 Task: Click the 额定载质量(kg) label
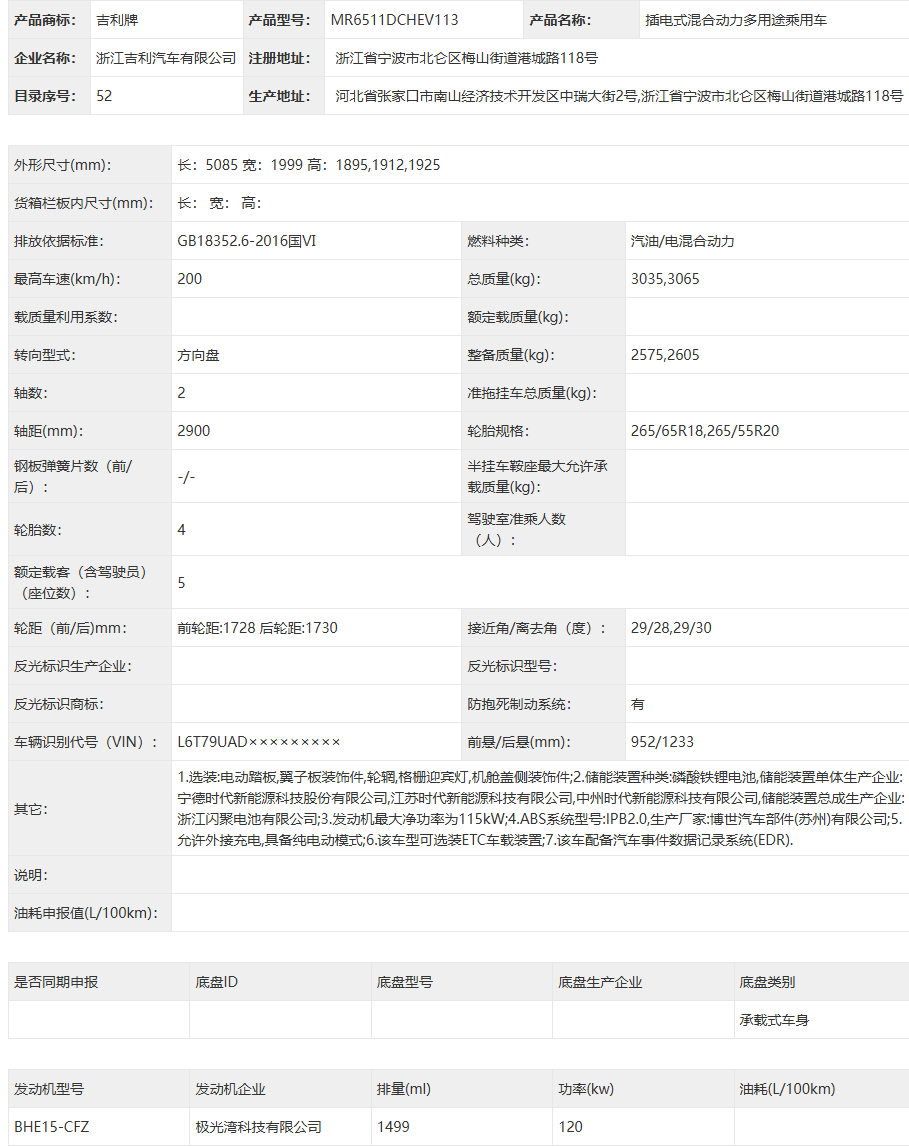click(x=518, y=317)
